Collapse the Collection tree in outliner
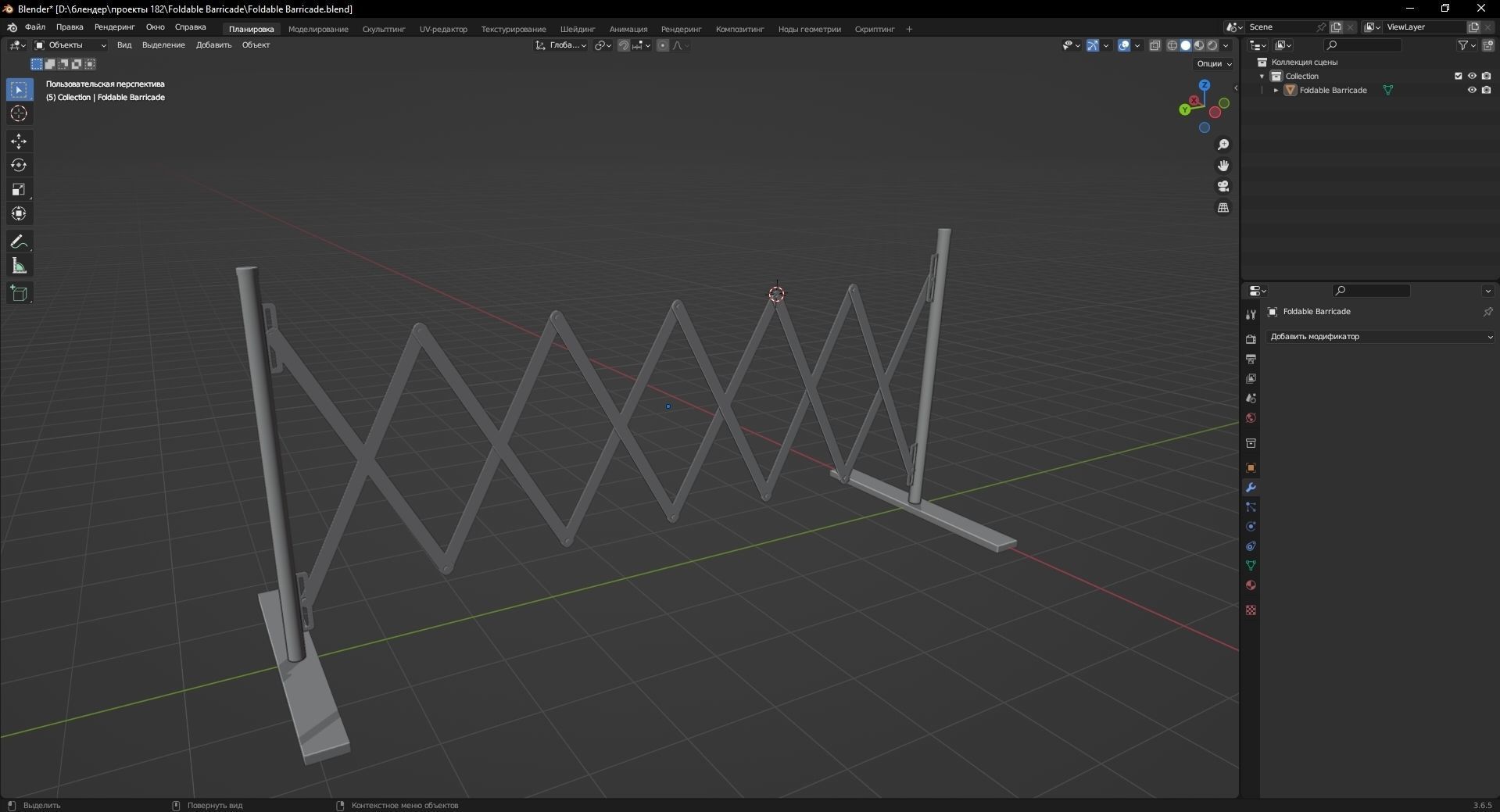The width and height of the screenshot is (1500, 812). click(1262, 76)
